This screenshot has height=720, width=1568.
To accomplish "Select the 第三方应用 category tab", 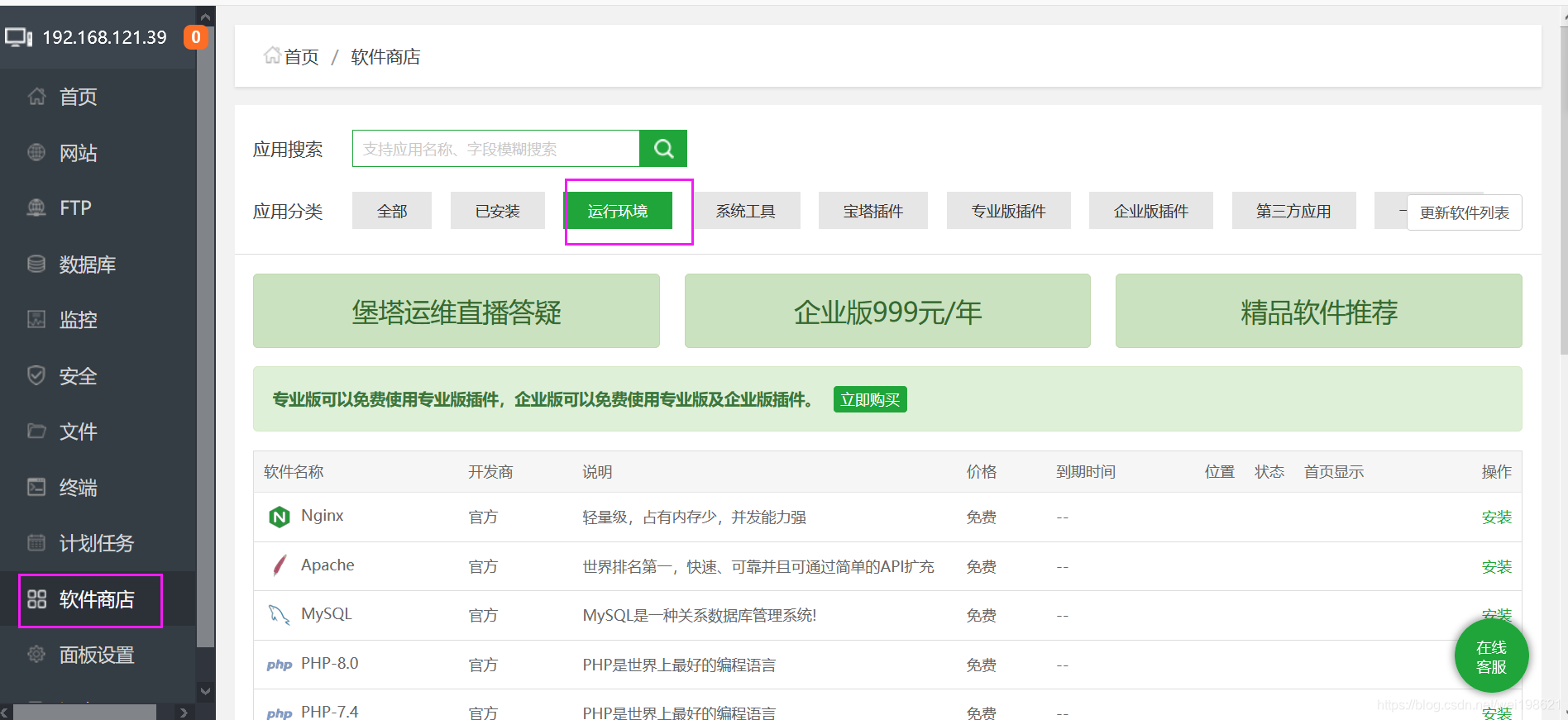I will tap(1293, 211).
